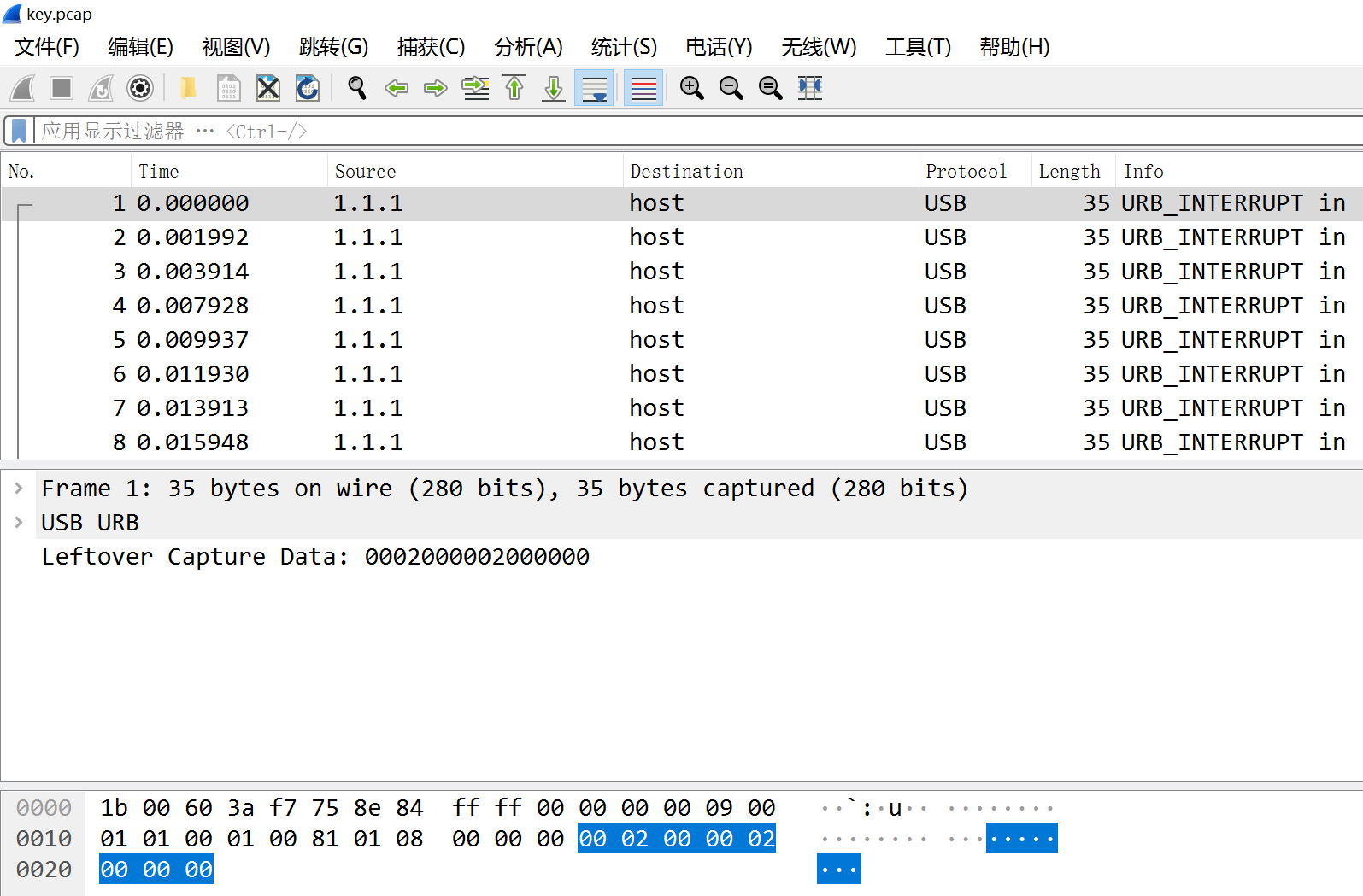Click hex offset label 0020
This screenshot has height=896, width=1363.
click(44, 870)
